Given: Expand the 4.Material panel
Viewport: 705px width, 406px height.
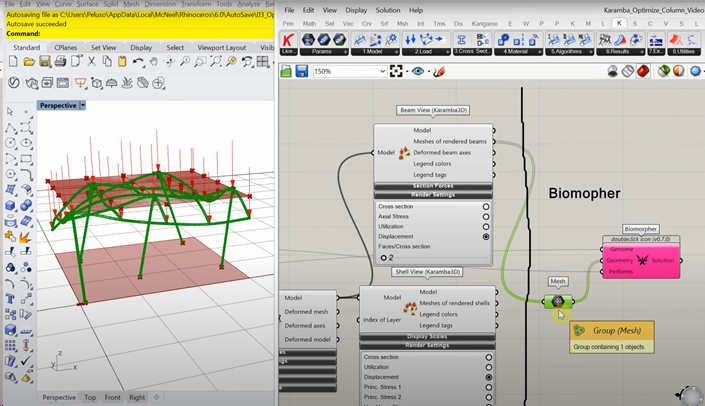Looking at the screenshot, I should pyautogui.click(x=518, y=52).
